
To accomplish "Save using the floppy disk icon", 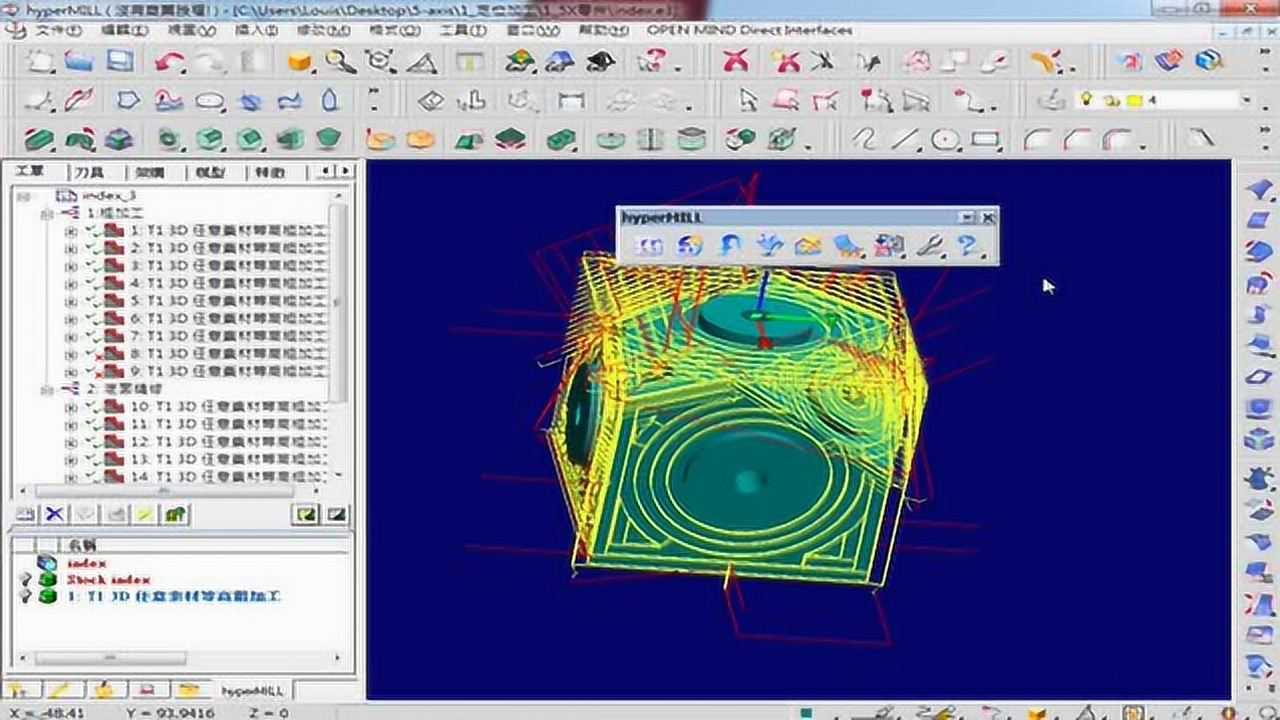I will point(120,62).
